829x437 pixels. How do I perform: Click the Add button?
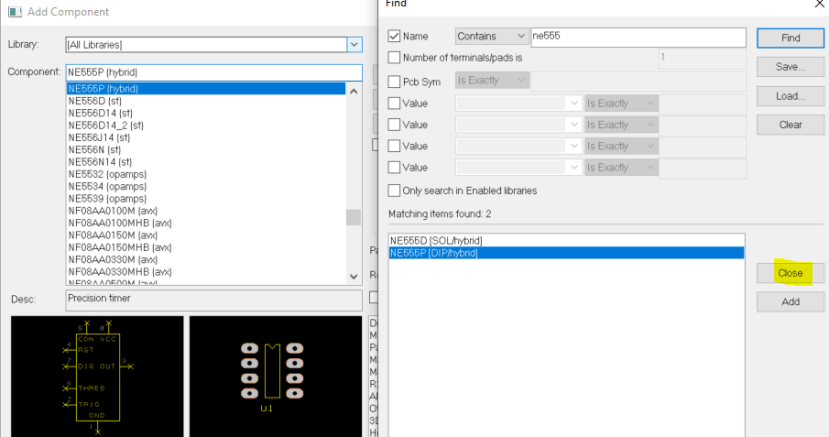(x=790, y=302)
